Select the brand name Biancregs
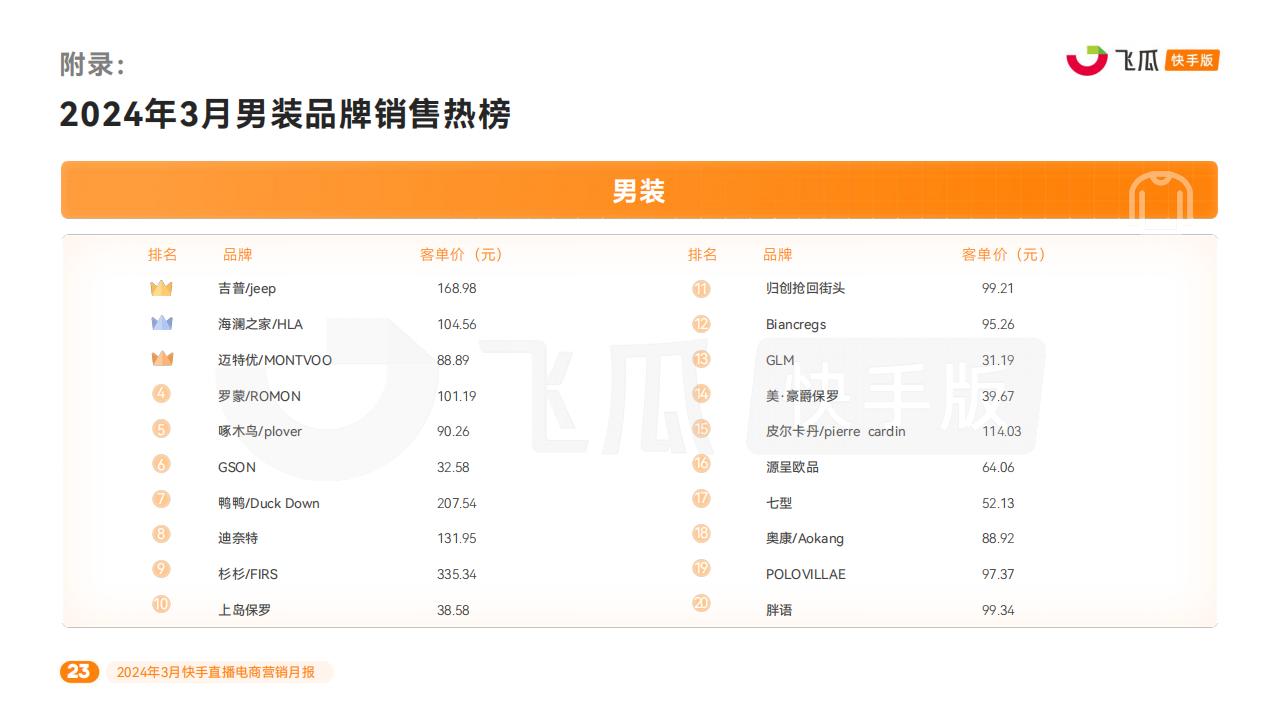Screen dimensions: 1280x720 point(796,324)
